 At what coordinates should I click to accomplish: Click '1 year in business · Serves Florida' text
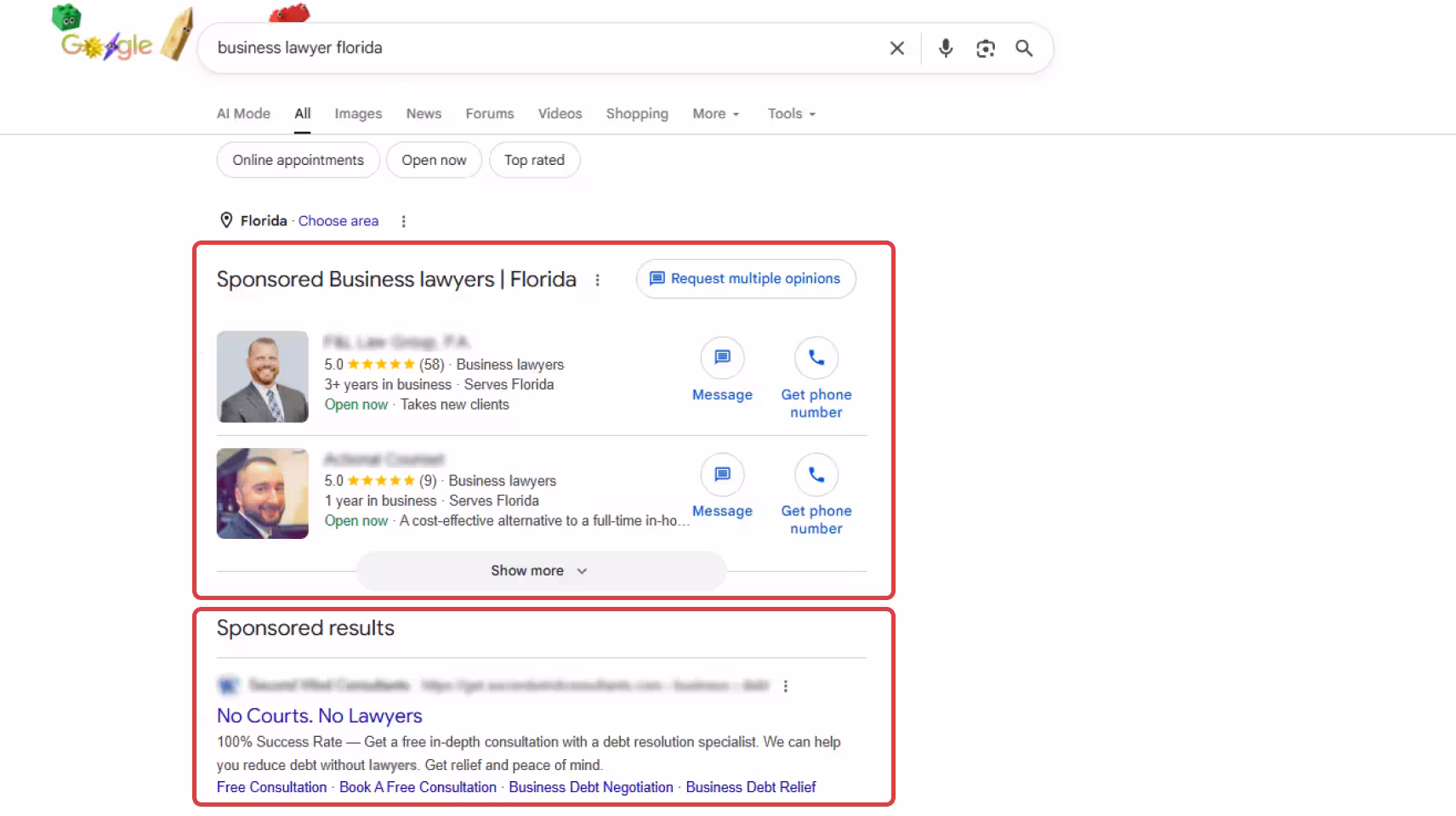click(x=431, y=501)
